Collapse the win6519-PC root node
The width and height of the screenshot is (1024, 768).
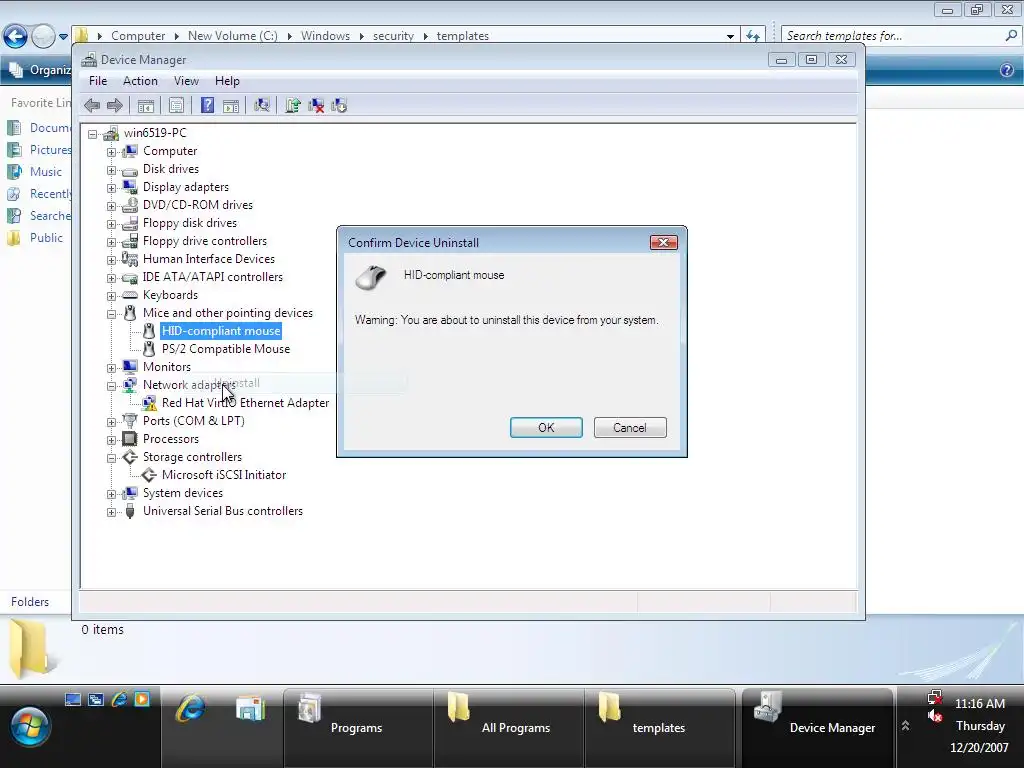93,135
